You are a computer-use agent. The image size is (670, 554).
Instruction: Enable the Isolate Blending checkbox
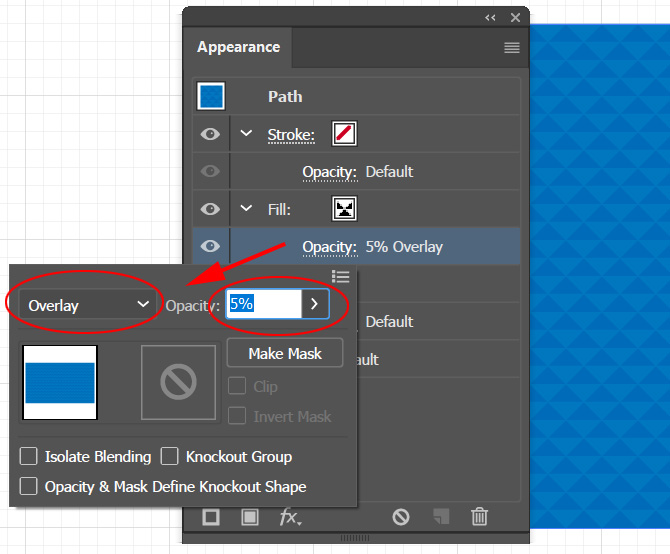(29, 457)
